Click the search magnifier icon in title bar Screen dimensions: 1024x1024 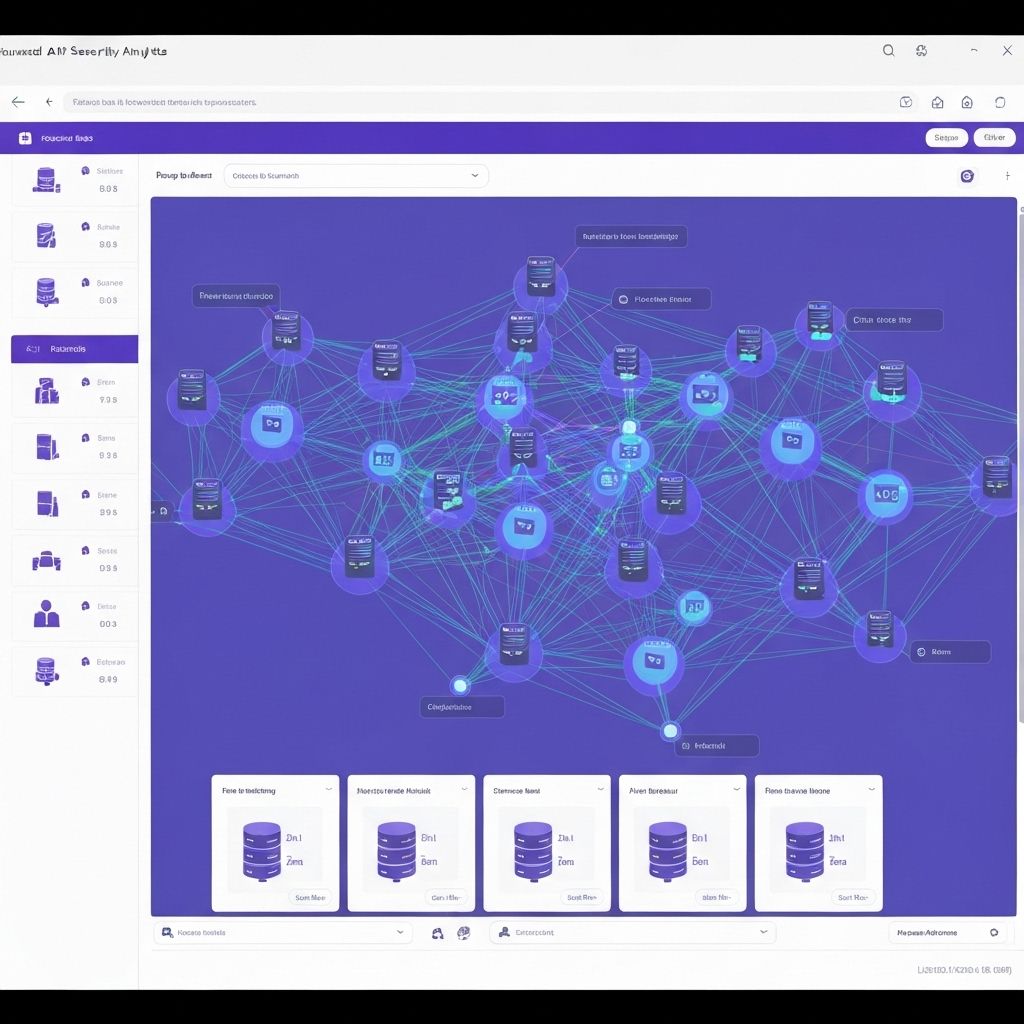(888, 51)
